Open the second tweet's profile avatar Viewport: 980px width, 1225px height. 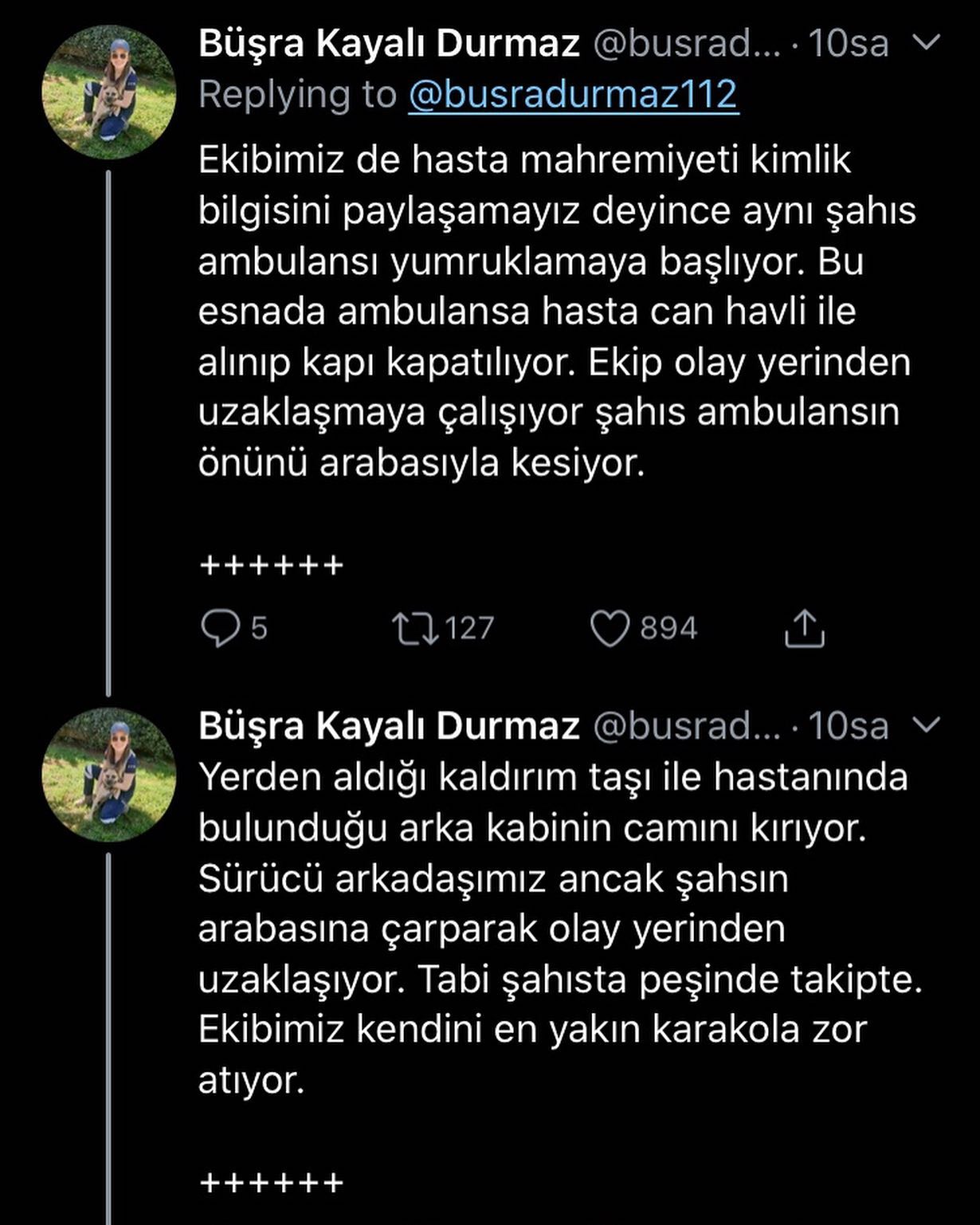[x=108, y=775]
